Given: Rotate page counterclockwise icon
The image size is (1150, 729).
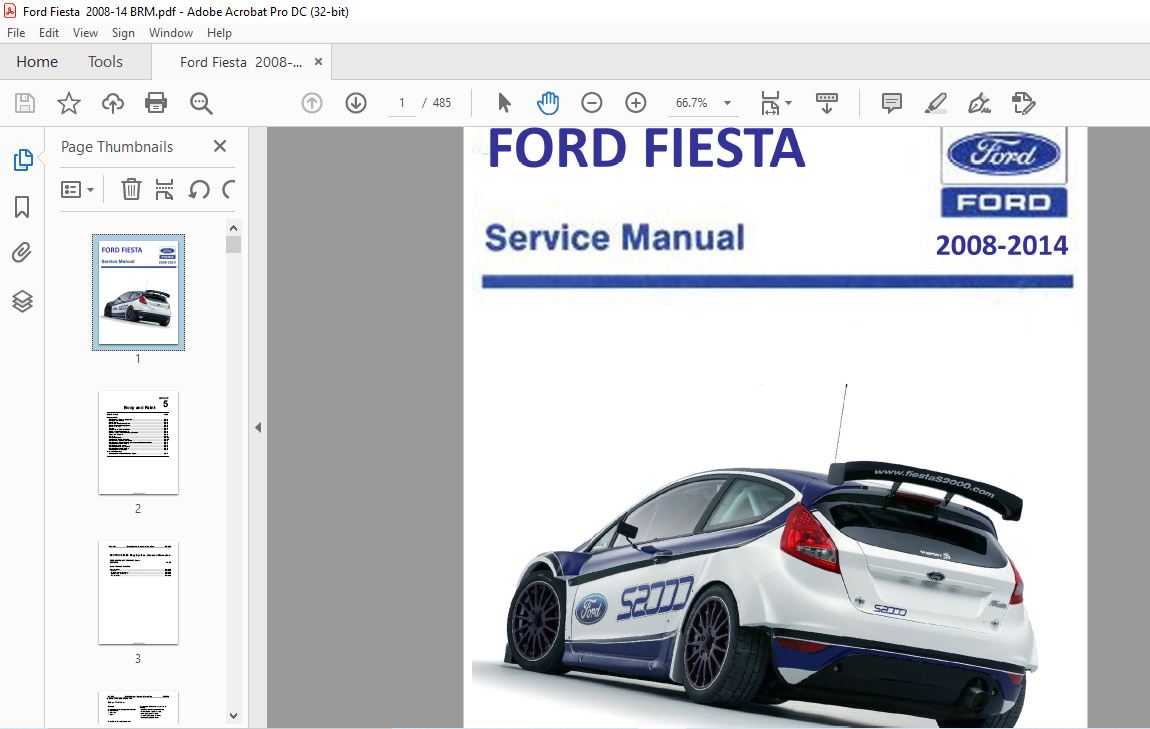Looking at the screenshot, I should (x=199, y=190).
